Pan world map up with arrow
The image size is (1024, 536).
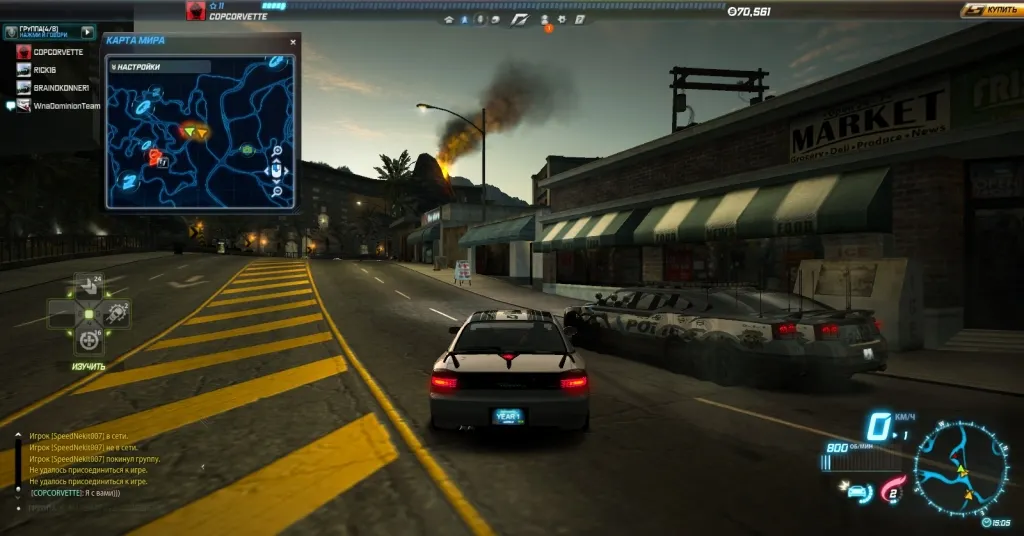click(x=276, y=161)
